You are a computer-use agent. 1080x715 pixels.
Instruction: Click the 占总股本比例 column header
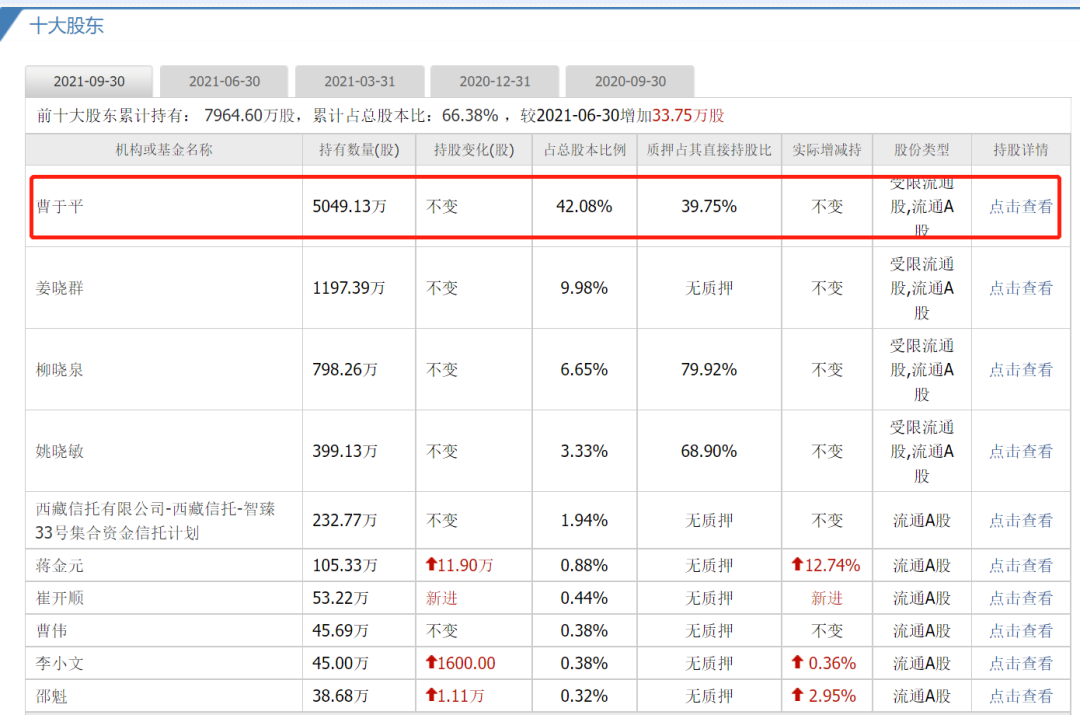[x=585, y=150]
